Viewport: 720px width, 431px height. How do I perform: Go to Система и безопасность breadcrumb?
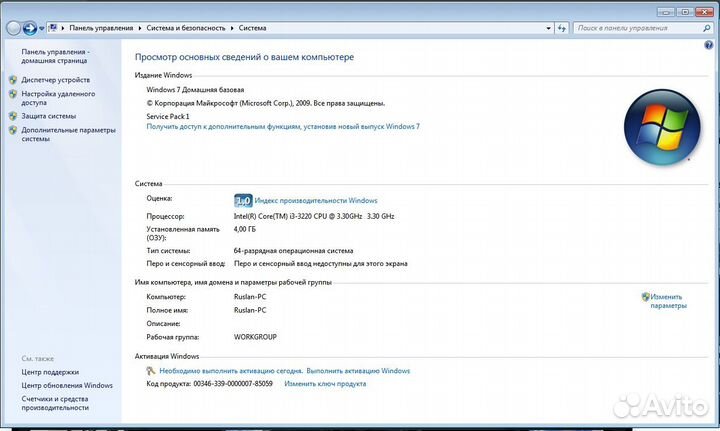tap(185, 28)
